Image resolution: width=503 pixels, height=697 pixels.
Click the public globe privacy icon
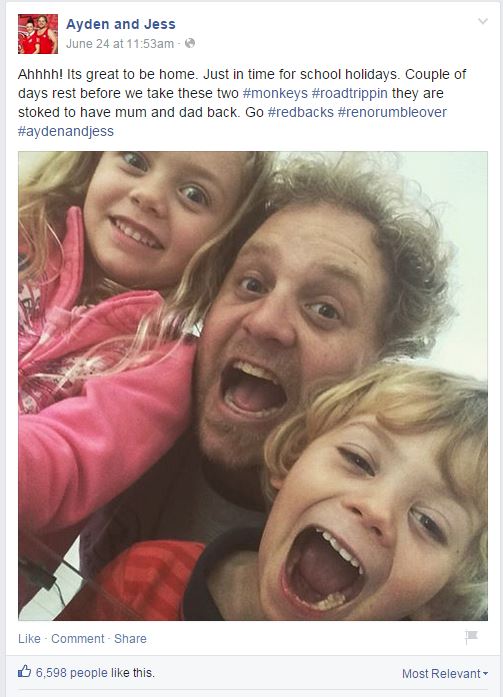[x=190, y=43]
